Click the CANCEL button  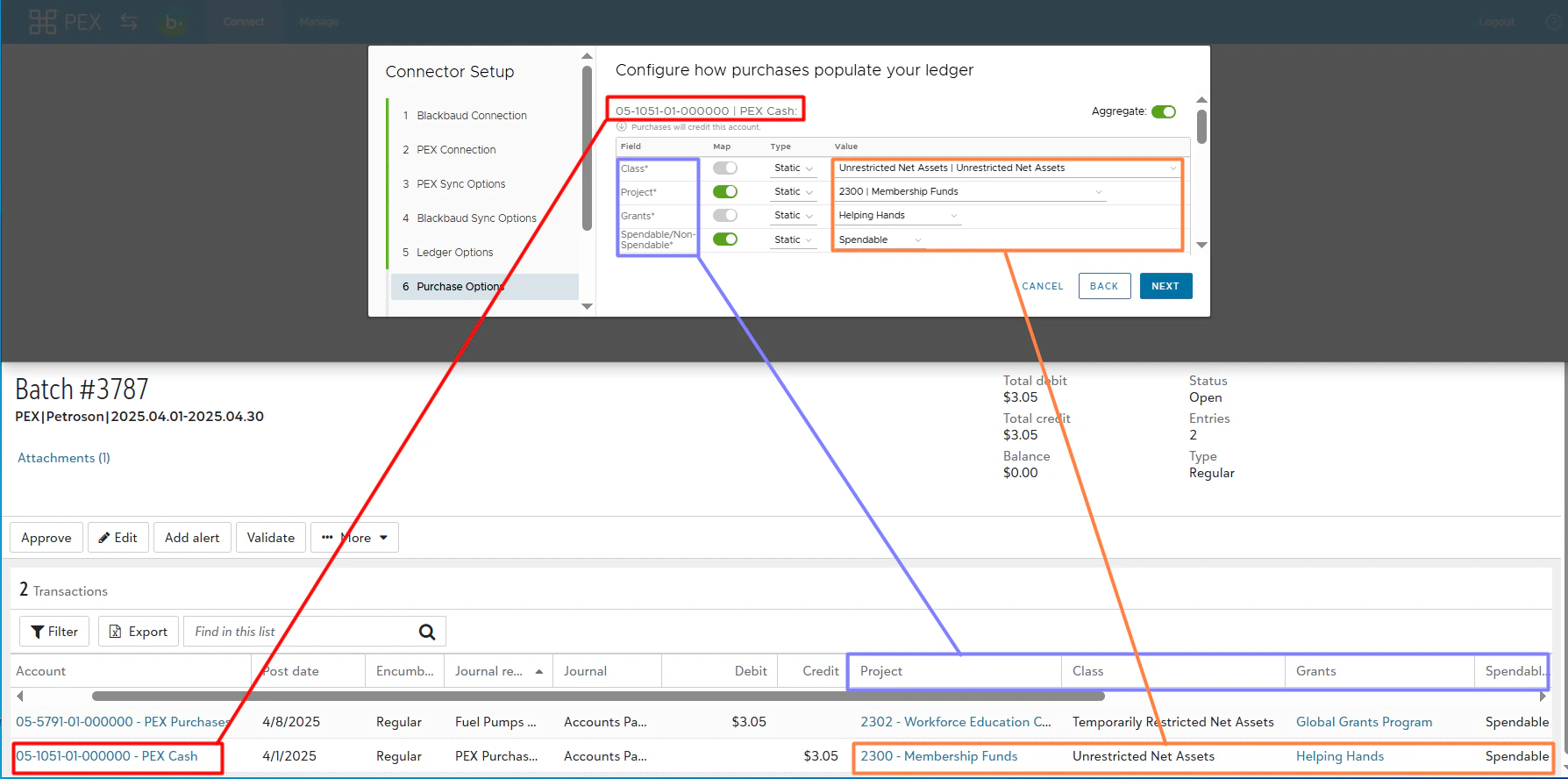coord(1042,286)
